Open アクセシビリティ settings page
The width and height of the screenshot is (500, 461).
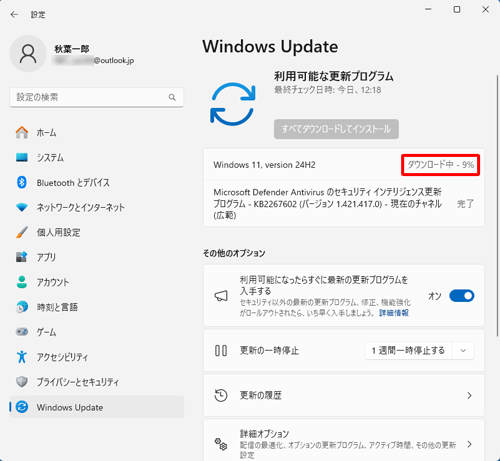coord(97,357)
